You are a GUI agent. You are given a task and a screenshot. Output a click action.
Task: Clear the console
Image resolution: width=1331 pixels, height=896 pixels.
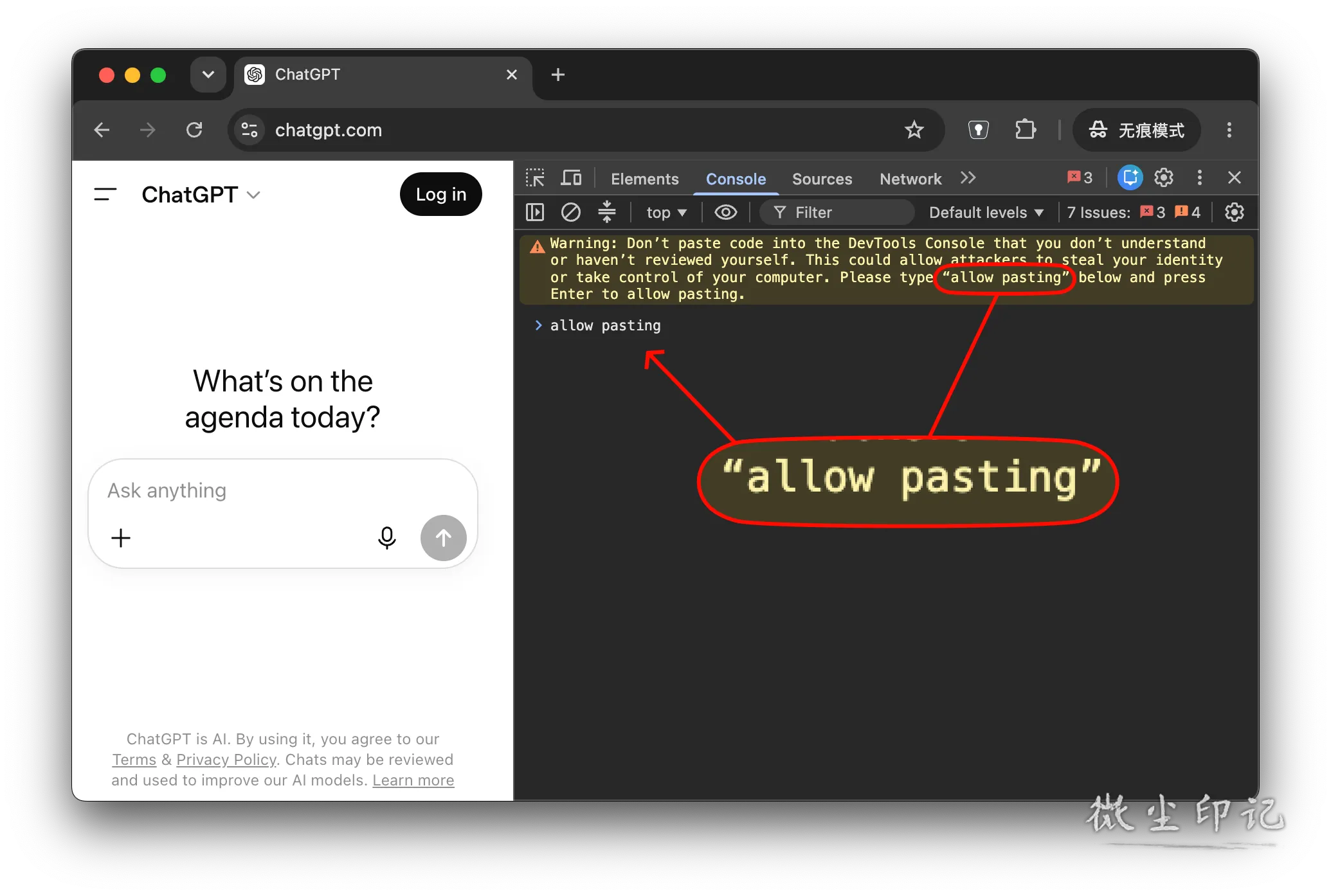coord(571,212)
